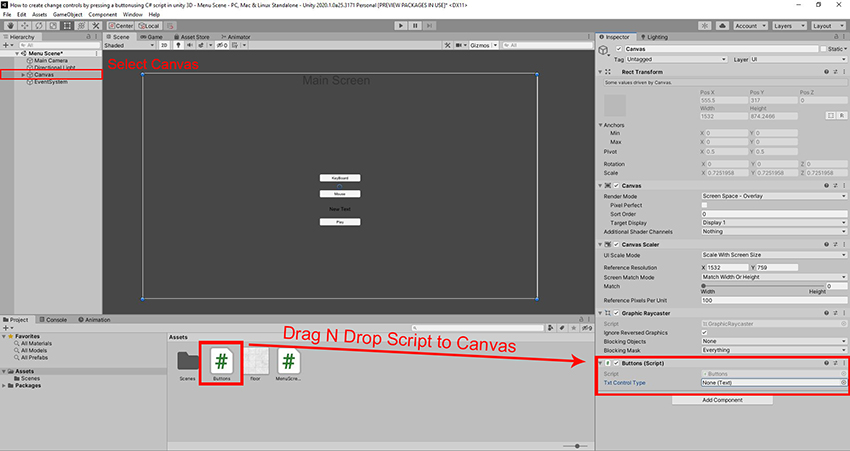Switch to the Console tab

pos(53,320)
